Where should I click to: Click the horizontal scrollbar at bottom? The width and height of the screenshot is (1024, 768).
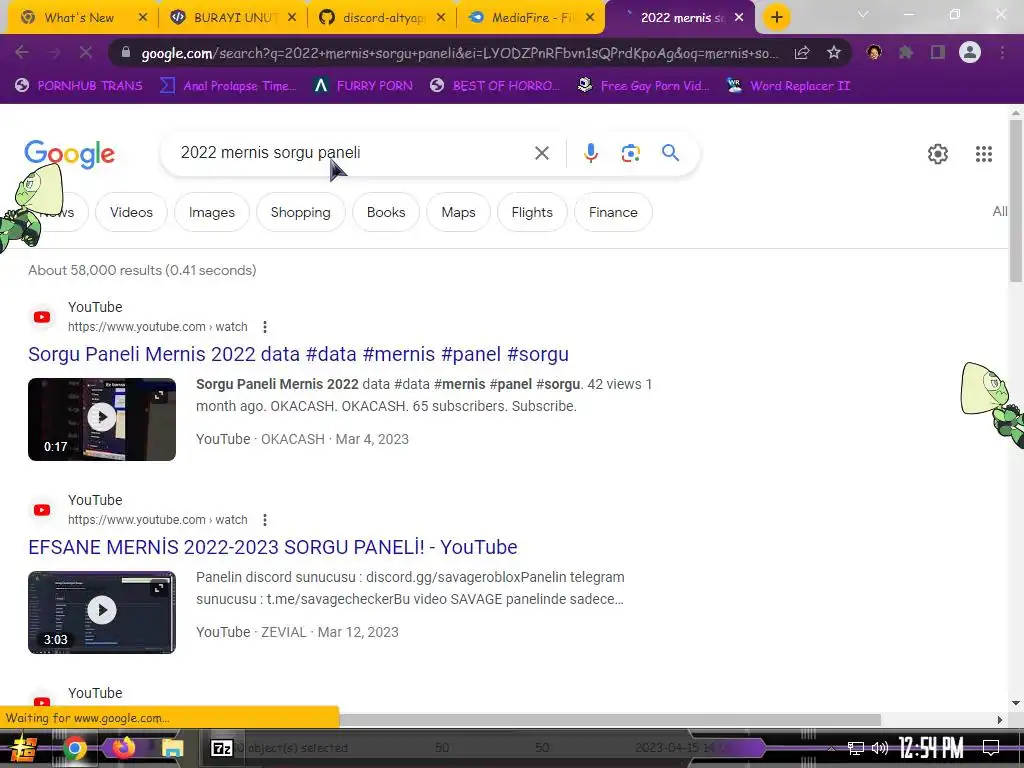[610, 720]
